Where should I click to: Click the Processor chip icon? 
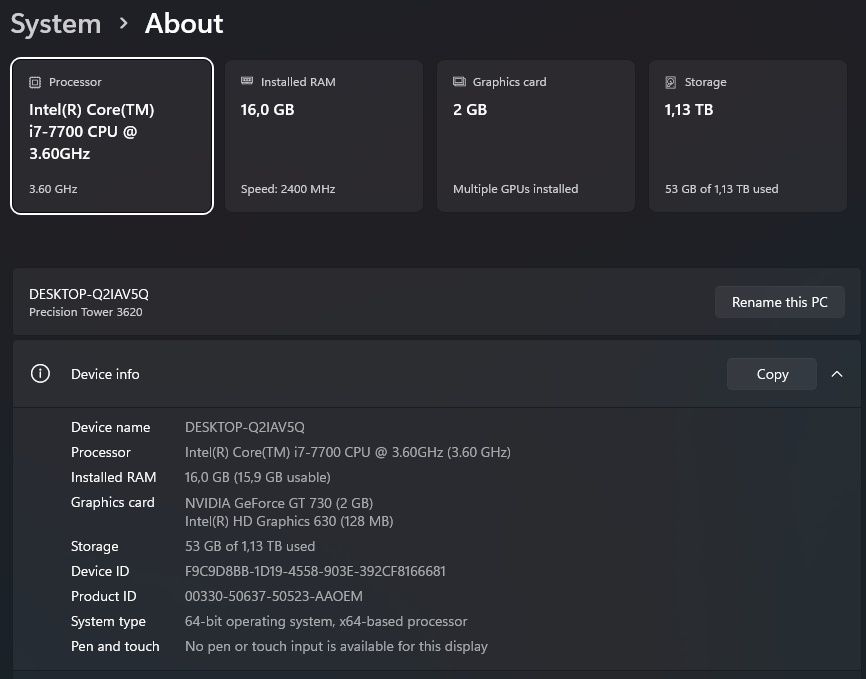click(35, 82)
